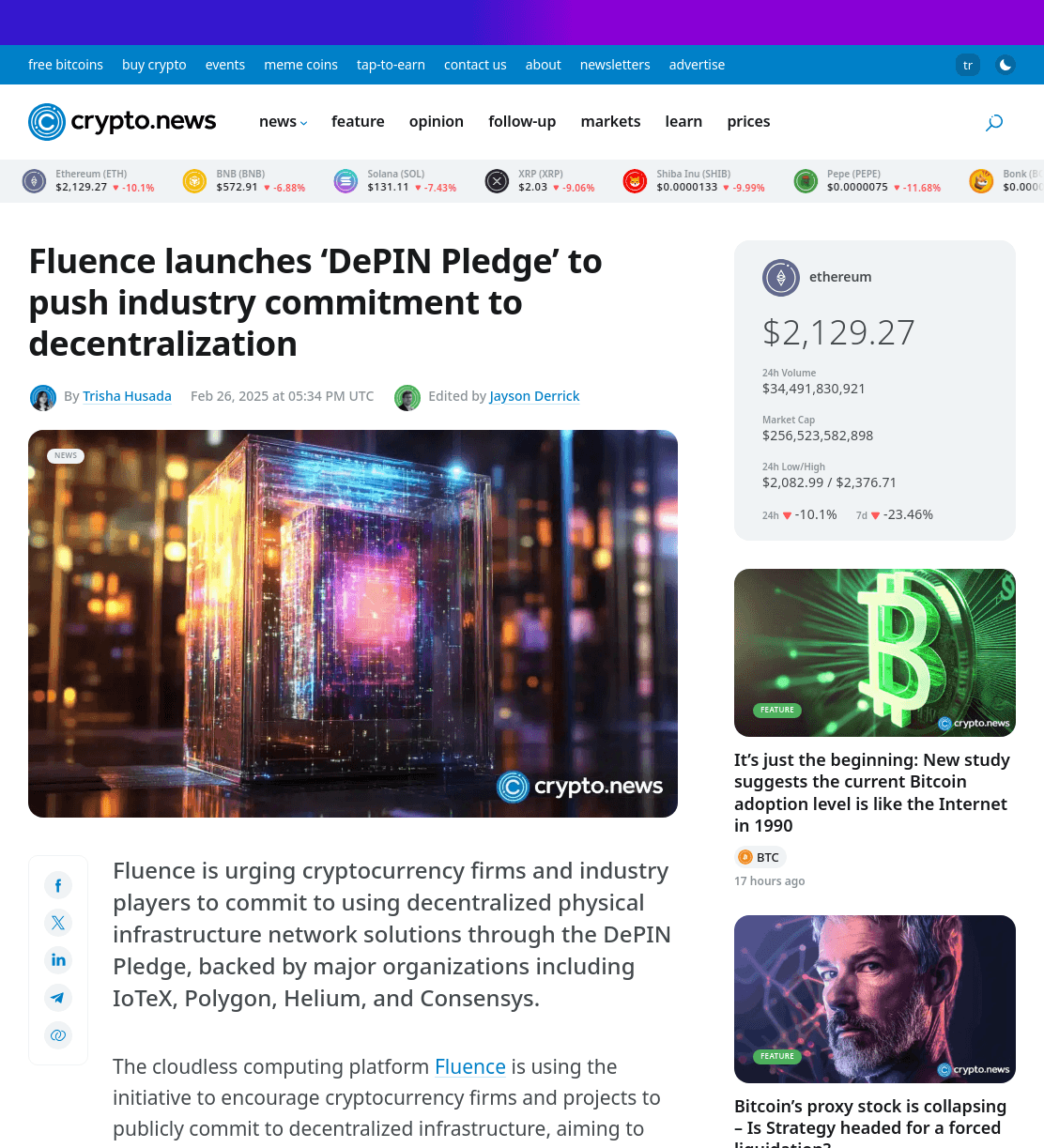This screenshot has height=1148, width=1044.
Task: Click the XRP coin icon in ticker
Action: tap(497, 181)
